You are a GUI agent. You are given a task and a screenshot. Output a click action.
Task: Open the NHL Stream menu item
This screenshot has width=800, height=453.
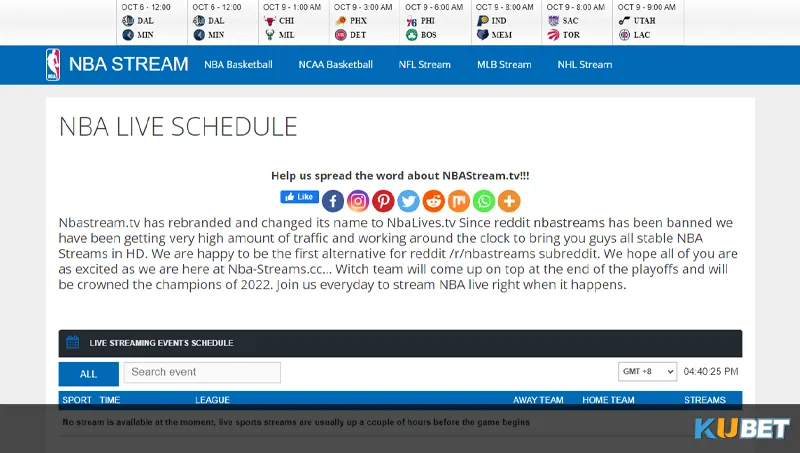pos(585,65)
